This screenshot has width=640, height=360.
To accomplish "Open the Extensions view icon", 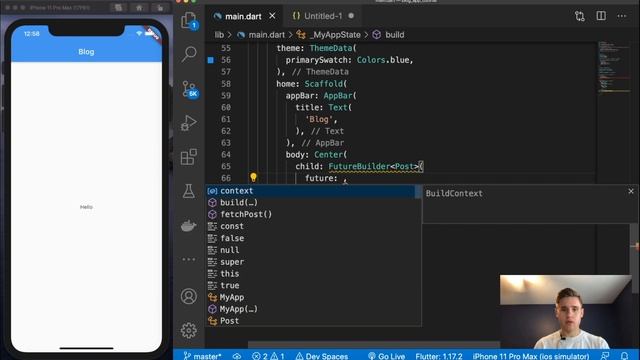I will pos(189,157).
